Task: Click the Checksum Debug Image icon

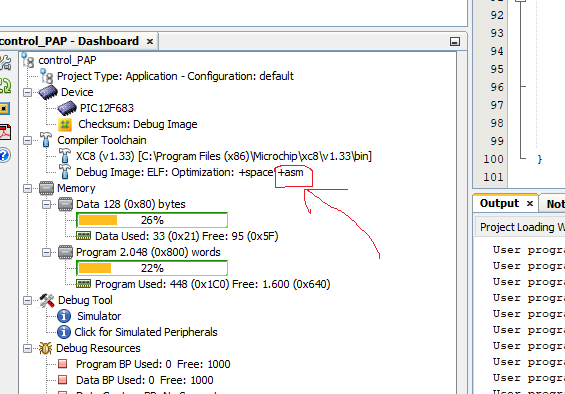Action: pyautogui.click(x=65, y=124)
